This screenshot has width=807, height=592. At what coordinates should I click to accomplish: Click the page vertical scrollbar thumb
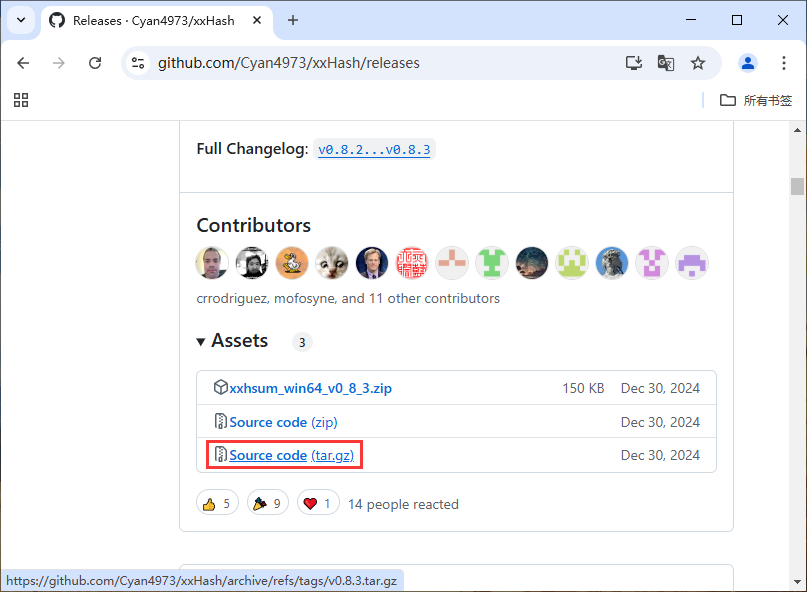[797, 186]
